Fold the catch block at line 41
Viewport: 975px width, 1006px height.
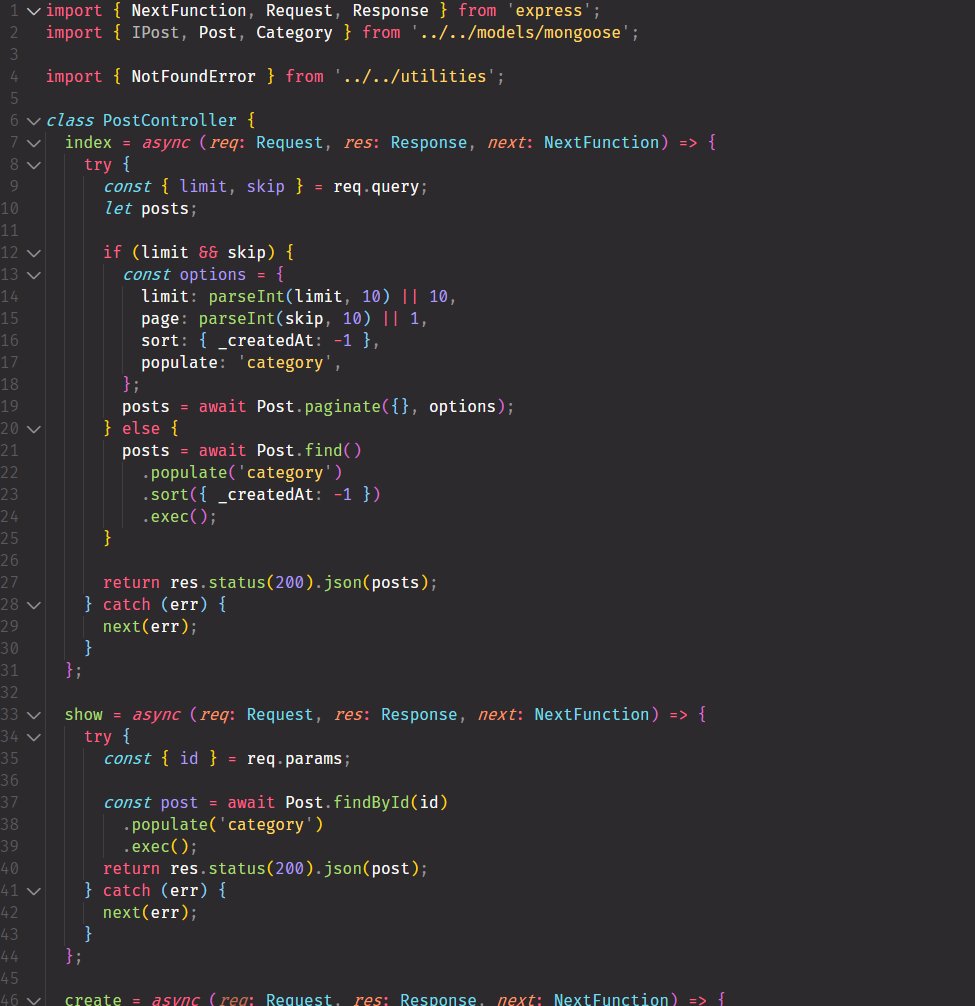[x=33, y=891]
